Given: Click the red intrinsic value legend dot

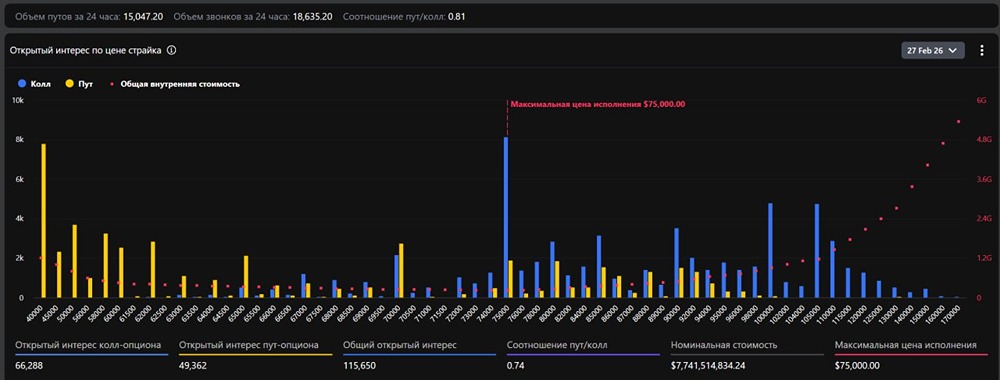Looking at the screenshot, I should tap(113, 84).
